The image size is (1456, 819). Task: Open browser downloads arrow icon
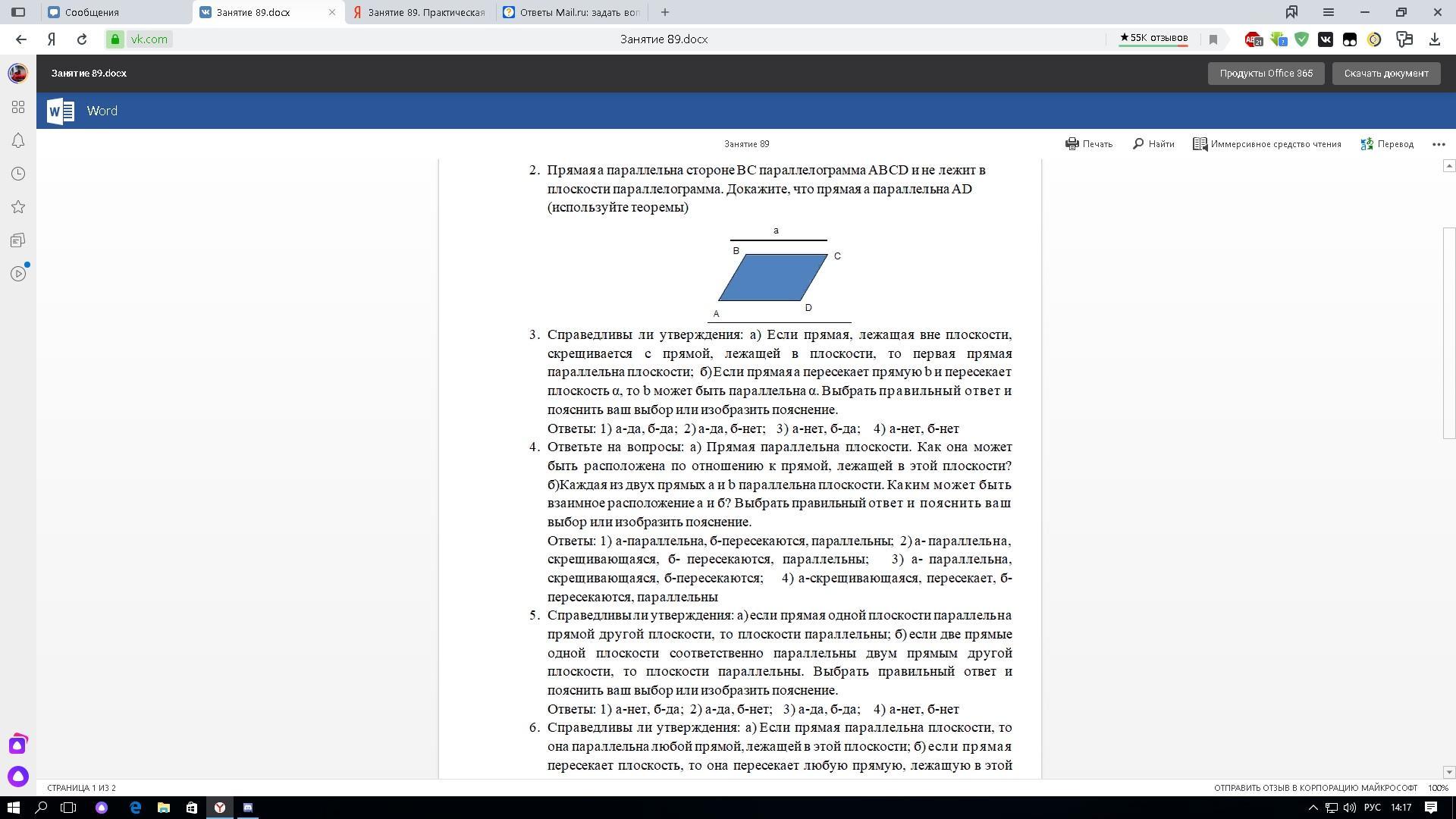[1435, 39]
